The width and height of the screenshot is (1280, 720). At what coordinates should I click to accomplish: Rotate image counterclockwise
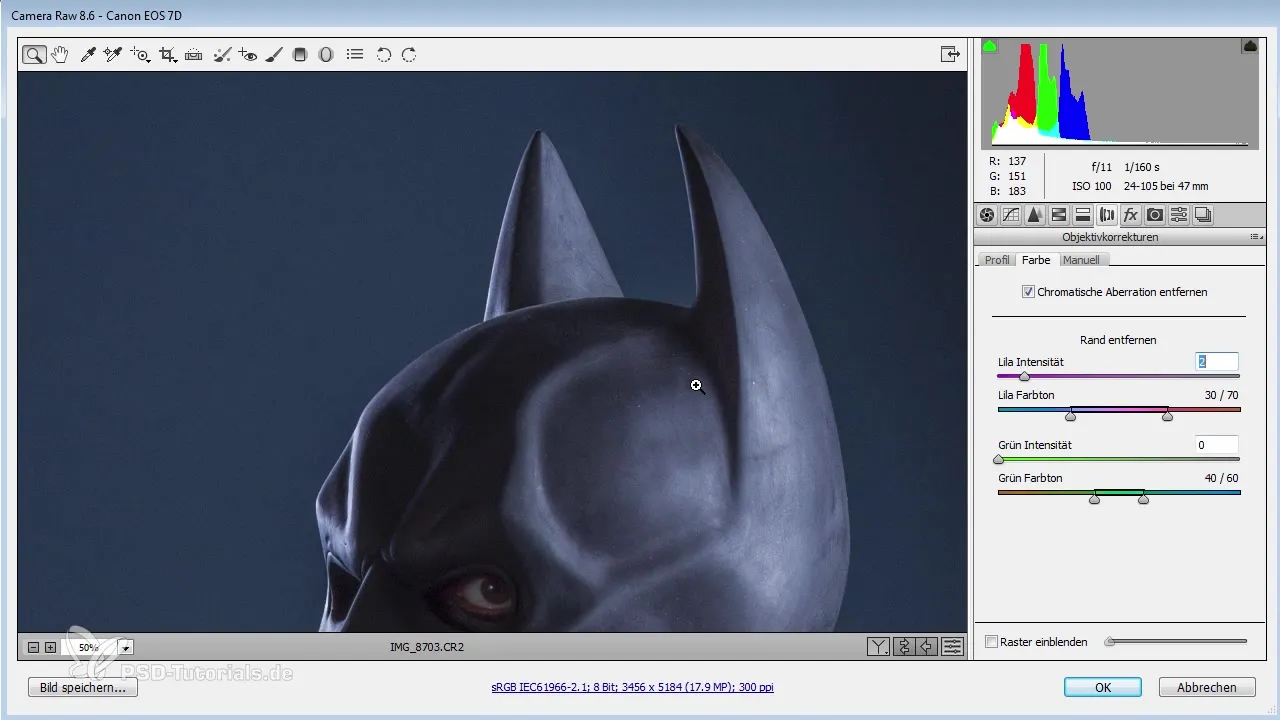click(x=383, y=55)
